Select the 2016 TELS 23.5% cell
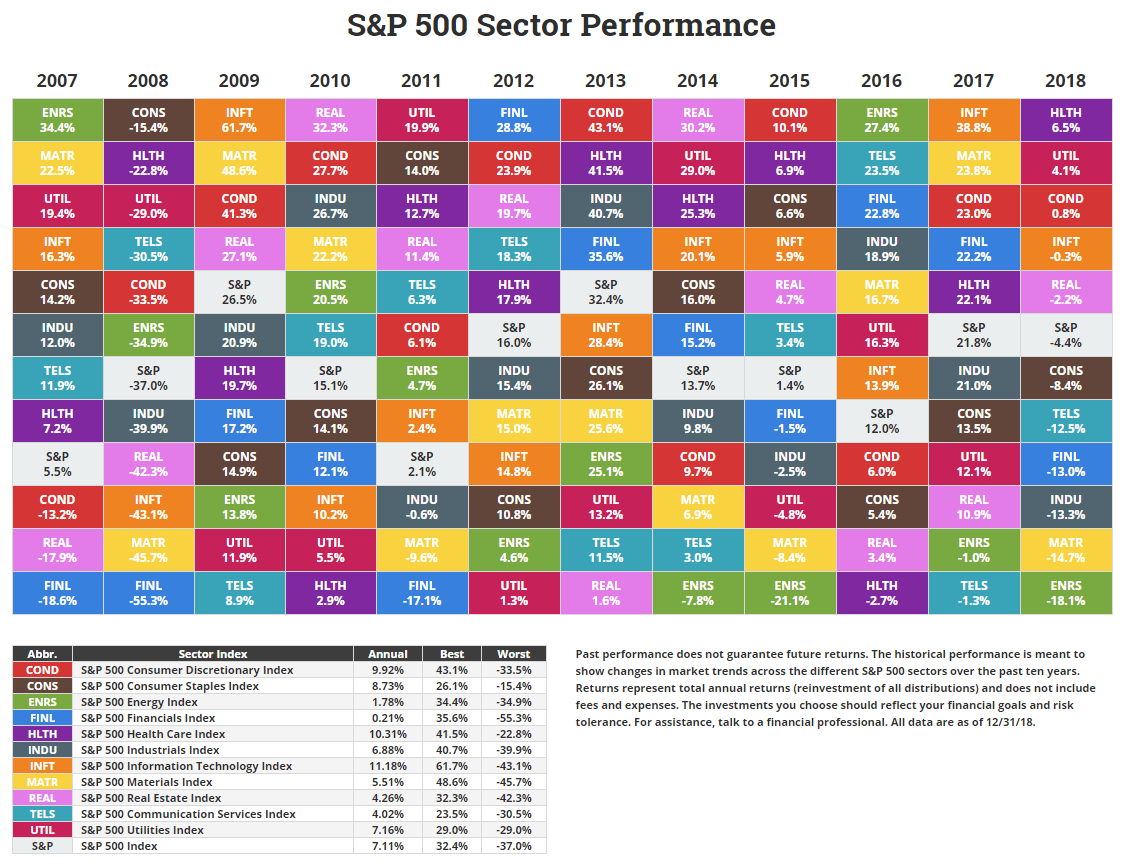 click(x=882, y=163)
